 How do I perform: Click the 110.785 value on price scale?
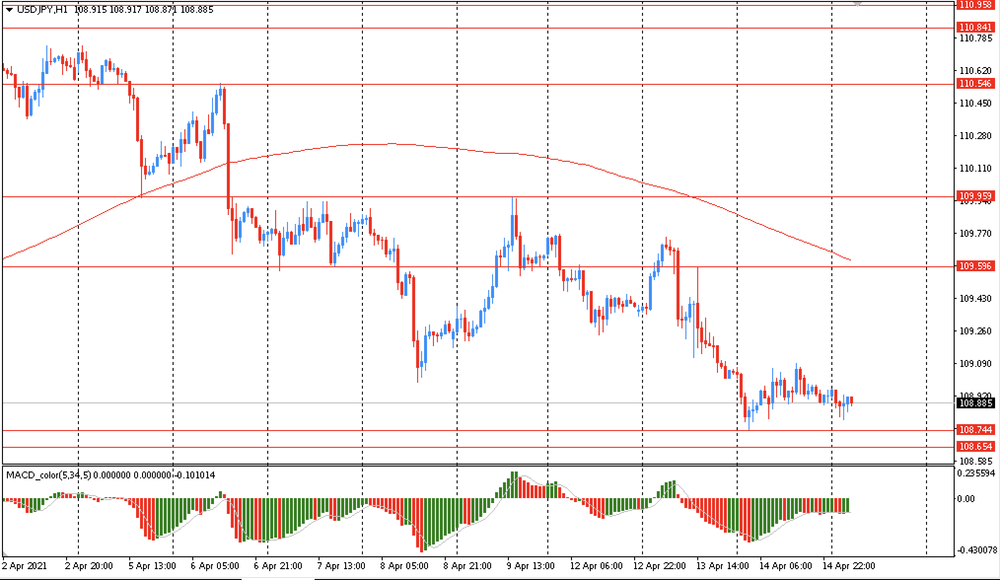[976, 38]
